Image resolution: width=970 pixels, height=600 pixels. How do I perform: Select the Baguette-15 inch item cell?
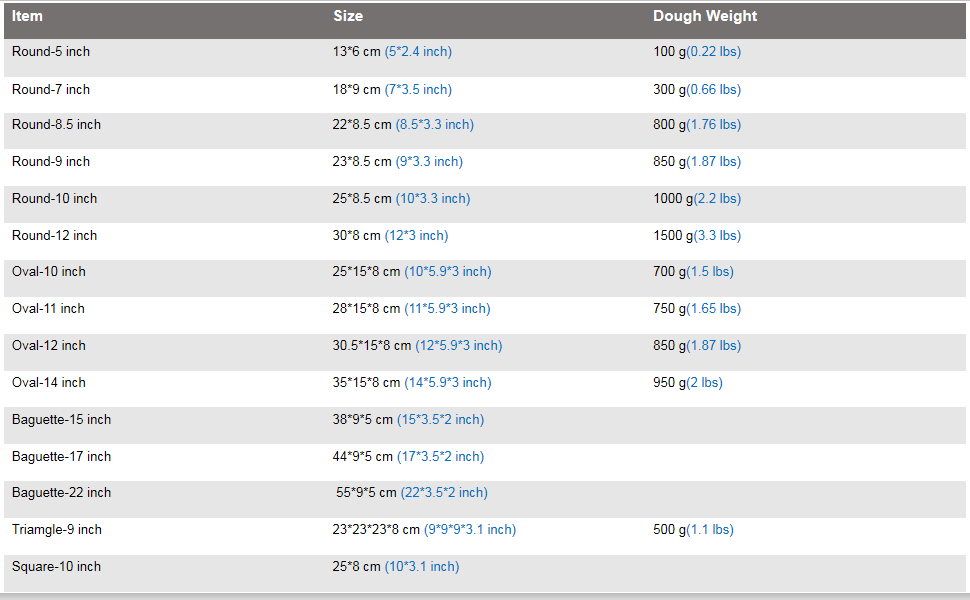61,420
